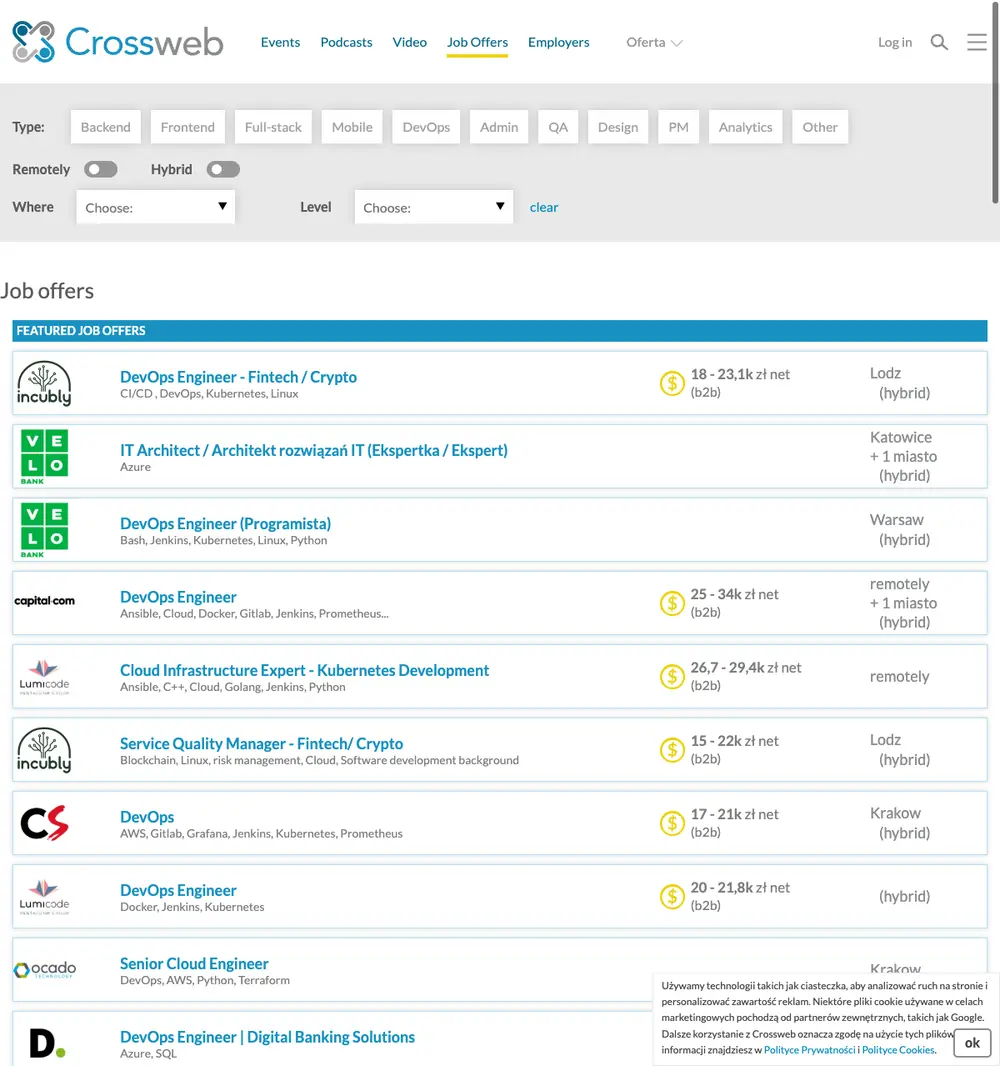Open Cloud Infrastructure Expert - Kubernetes Development offer
Image resolution: width=1000 pixels, height=1066 pixels.
click(304, 670)
